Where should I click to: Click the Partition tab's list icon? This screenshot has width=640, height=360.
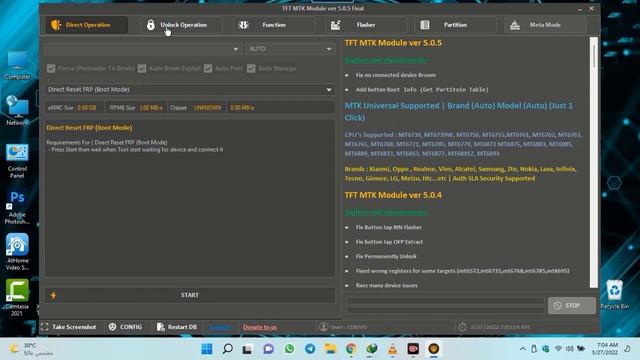click(425, 25)
